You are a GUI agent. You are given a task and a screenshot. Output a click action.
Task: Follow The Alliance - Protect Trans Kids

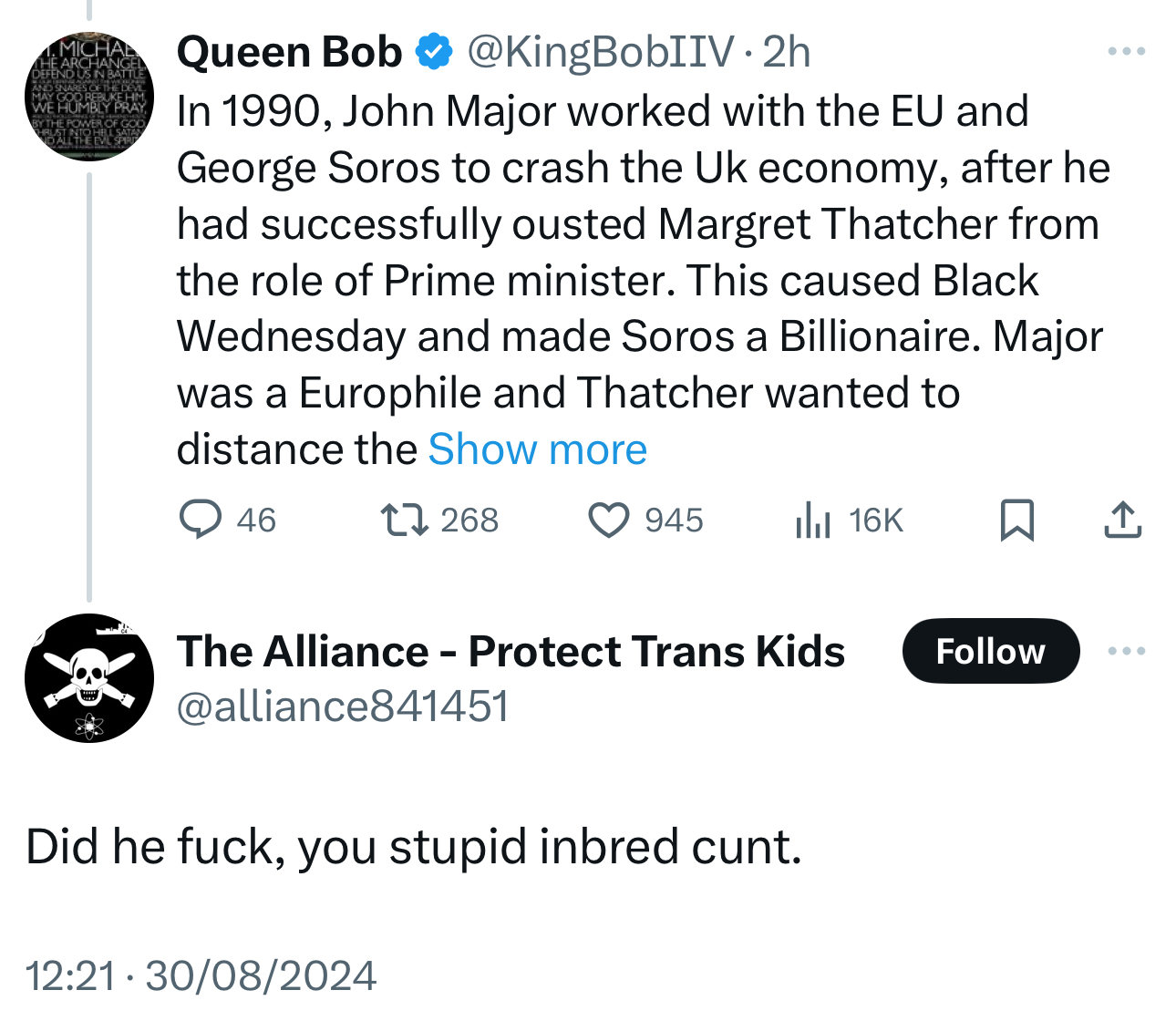990,651
